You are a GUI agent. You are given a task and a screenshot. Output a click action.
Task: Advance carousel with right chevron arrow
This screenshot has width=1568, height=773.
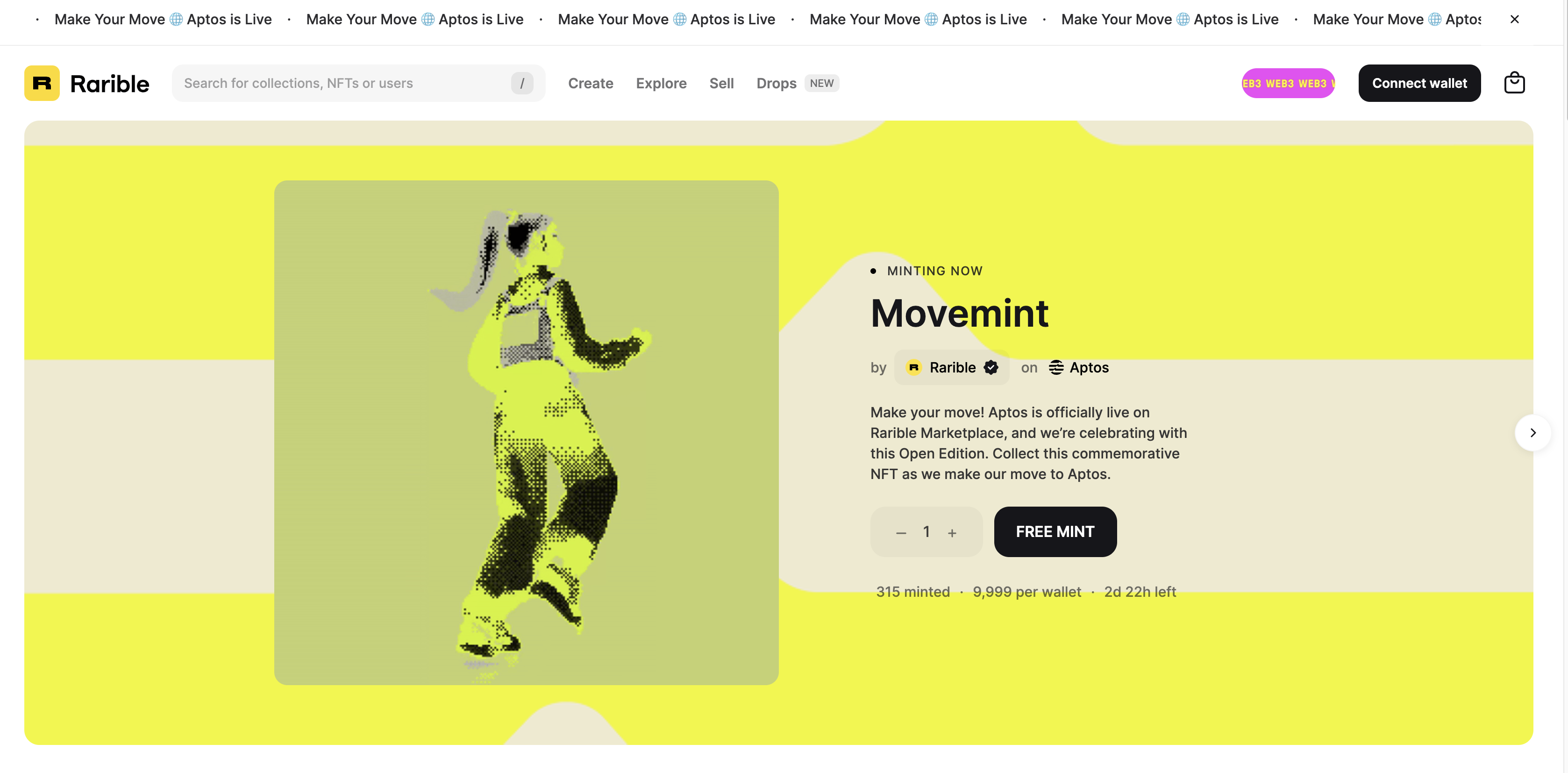(x=1532, y=432)
